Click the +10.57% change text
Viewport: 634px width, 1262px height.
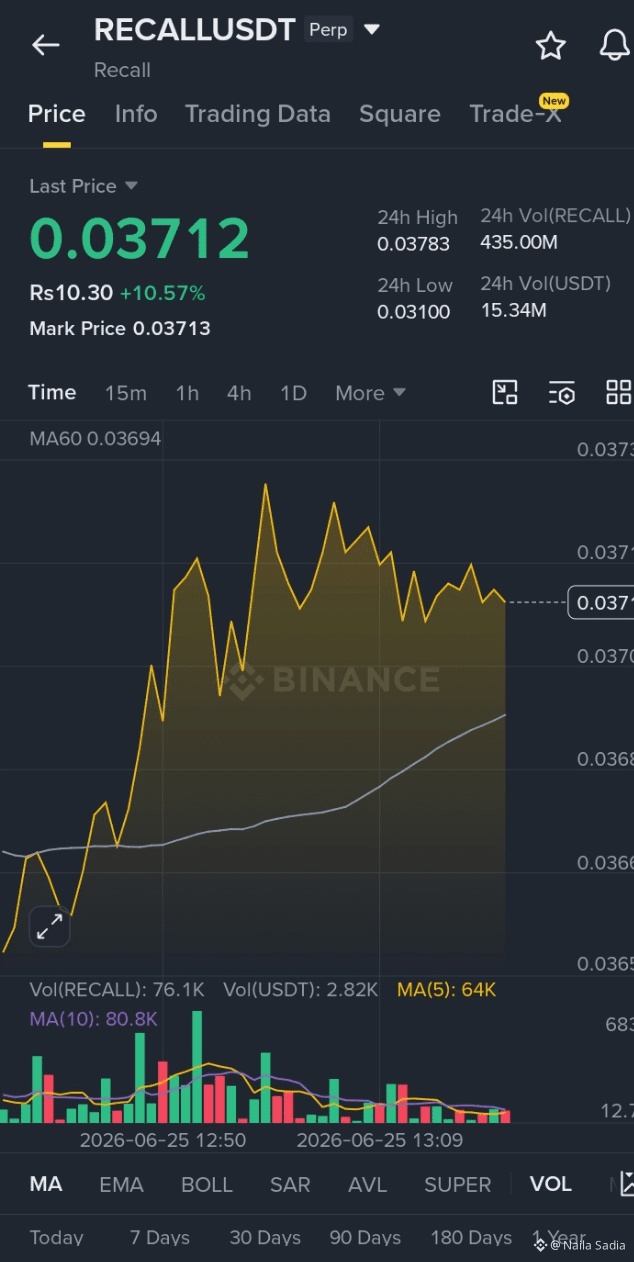coord(162,293)
